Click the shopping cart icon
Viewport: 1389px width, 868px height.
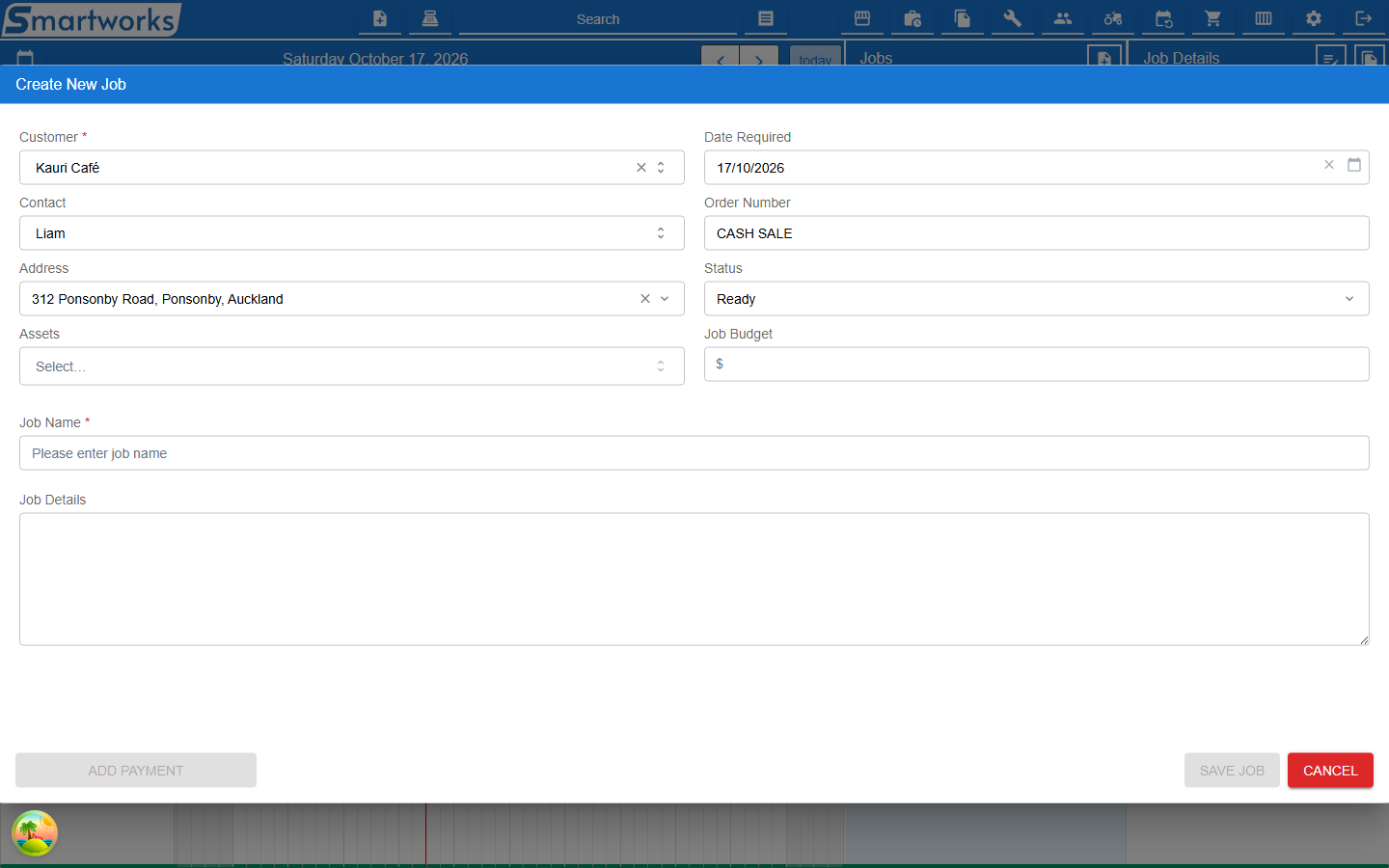1213,18
